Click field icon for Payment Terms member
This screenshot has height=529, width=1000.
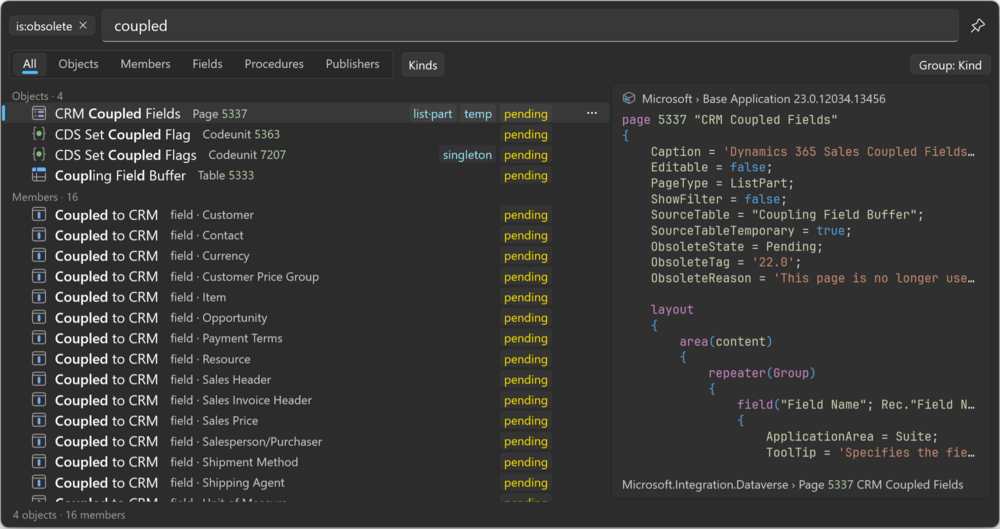click(39, 338)
